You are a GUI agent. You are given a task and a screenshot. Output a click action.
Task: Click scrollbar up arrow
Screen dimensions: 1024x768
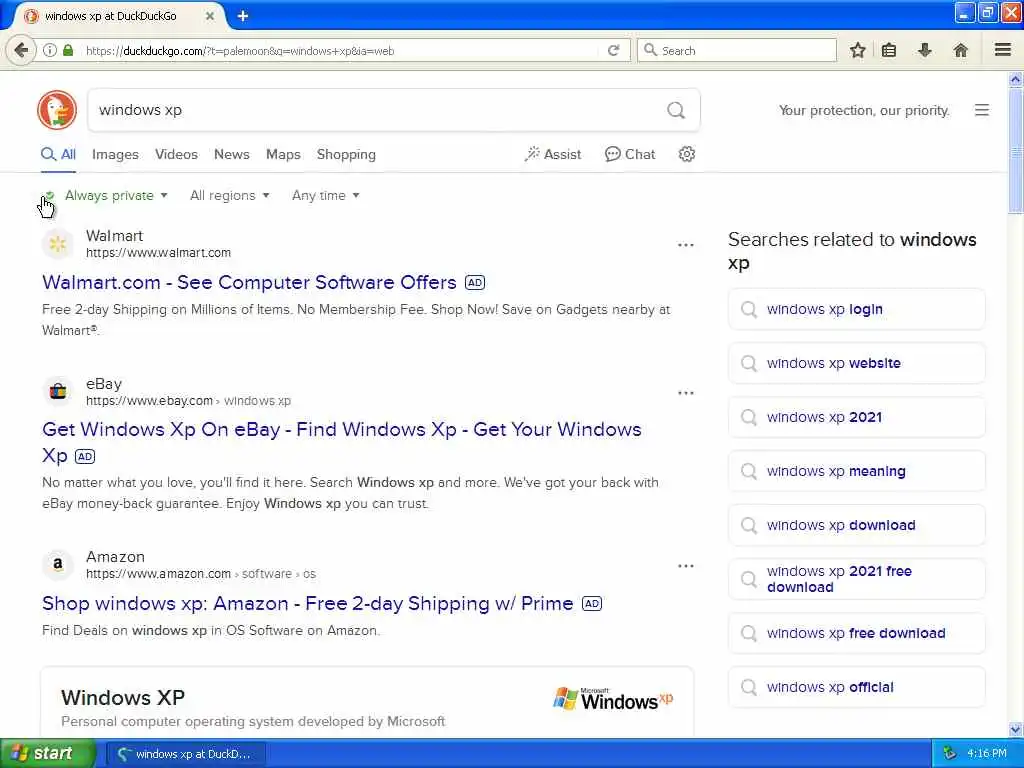click(1016, 80)
